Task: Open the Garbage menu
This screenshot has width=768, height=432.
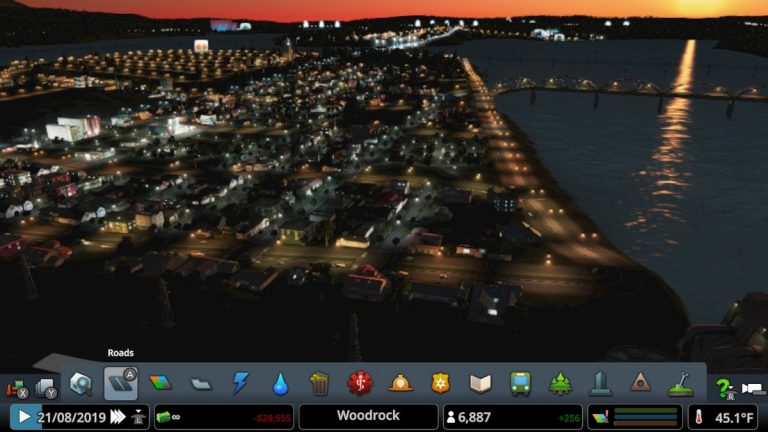Action: [x=319, y=384]
